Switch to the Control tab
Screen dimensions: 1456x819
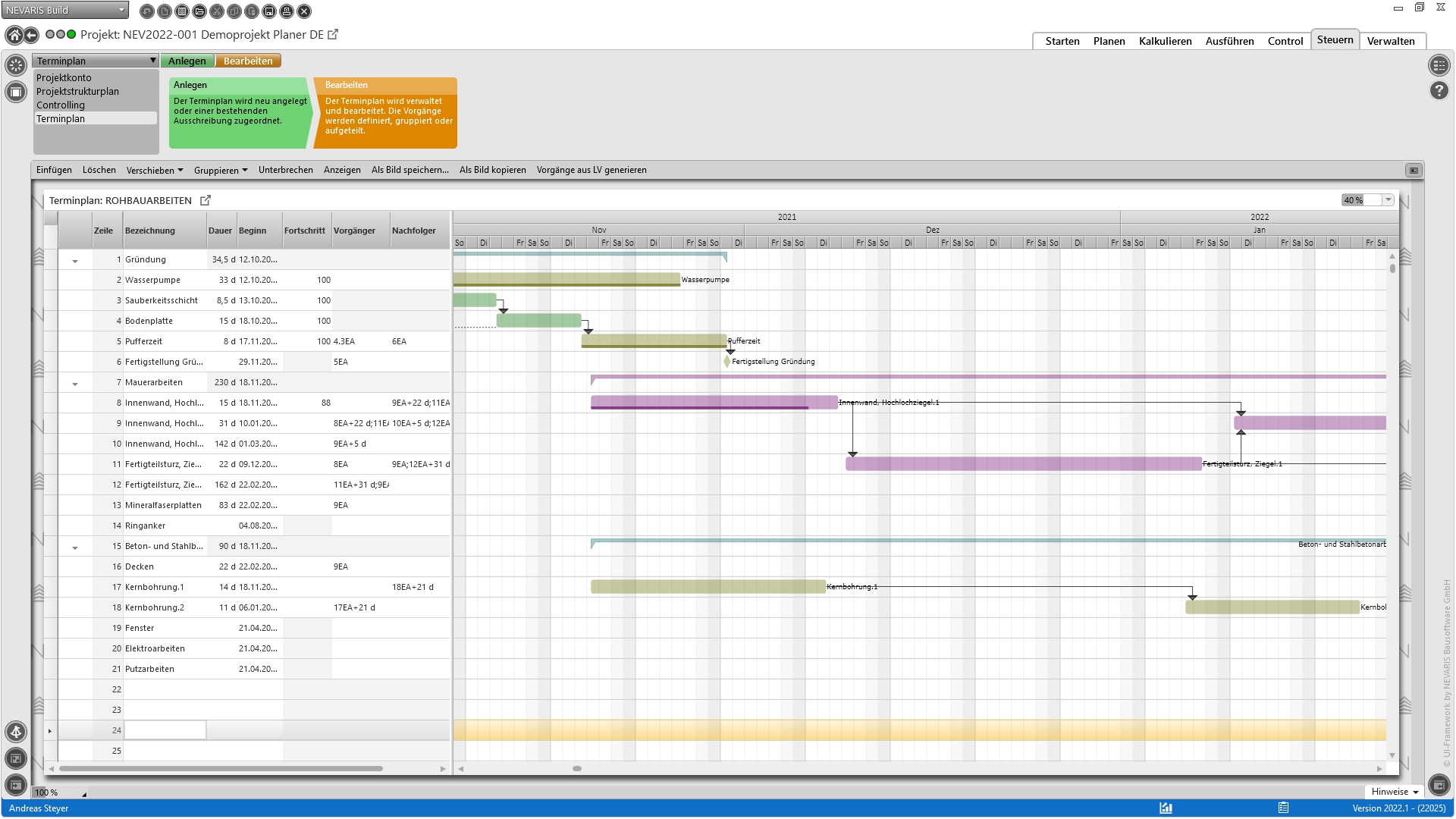[1285, 42]
